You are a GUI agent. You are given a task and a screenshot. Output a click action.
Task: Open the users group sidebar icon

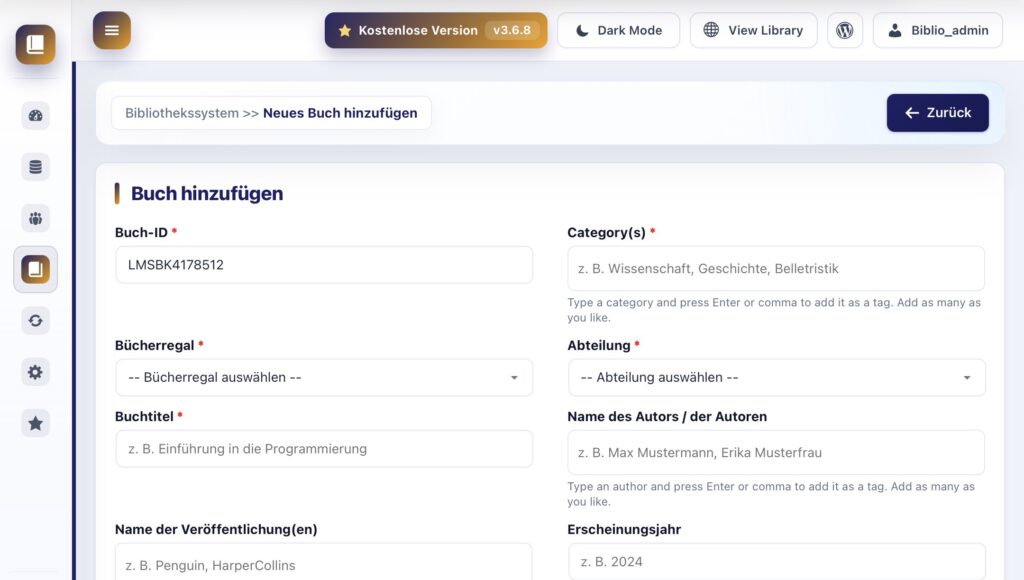(35, 218)
